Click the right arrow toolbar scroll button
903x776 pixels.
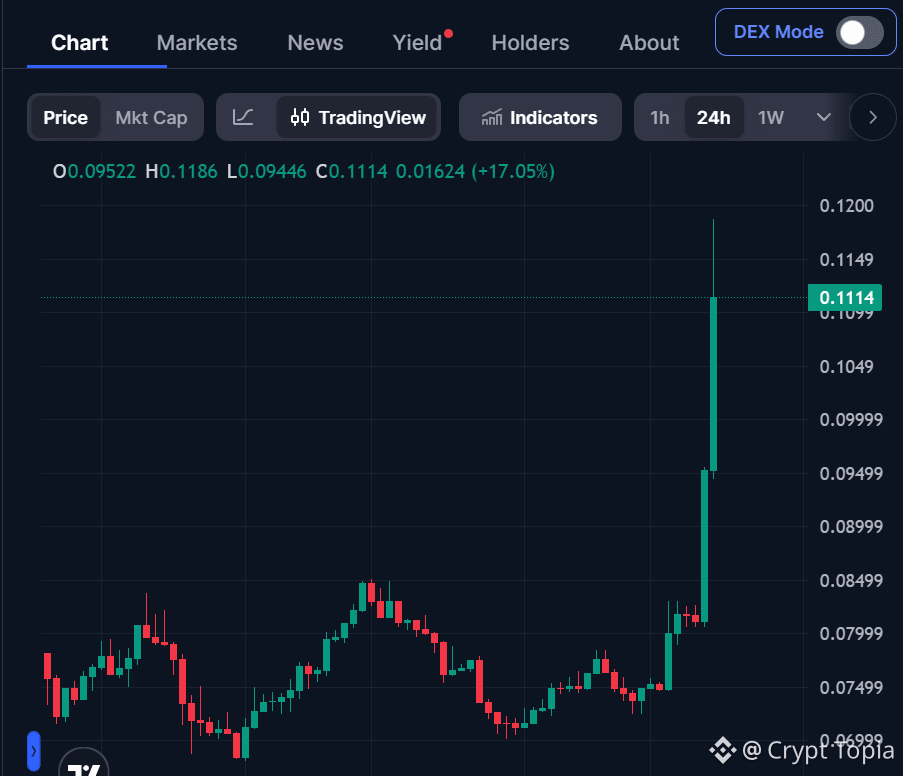pyautogui.click(x=873, y=118)
